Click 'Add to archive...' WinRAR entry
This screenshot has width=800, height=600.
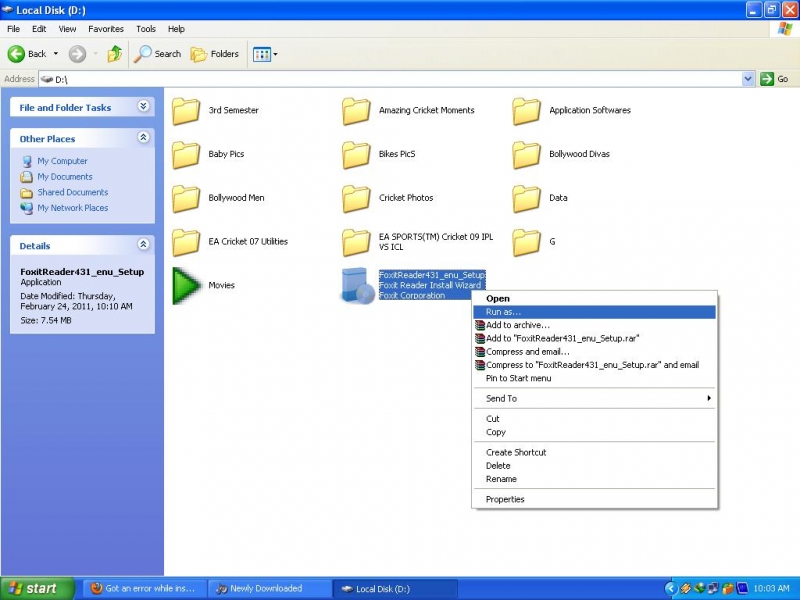point(517,325)
